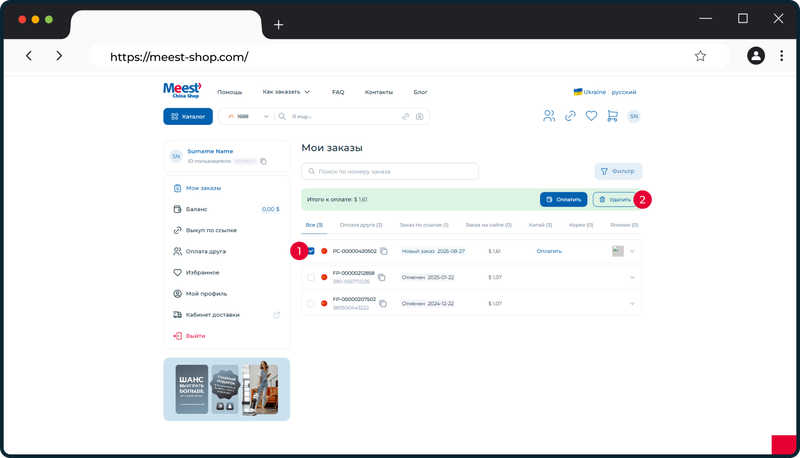Open the browser profile account icon

[756, 56]
